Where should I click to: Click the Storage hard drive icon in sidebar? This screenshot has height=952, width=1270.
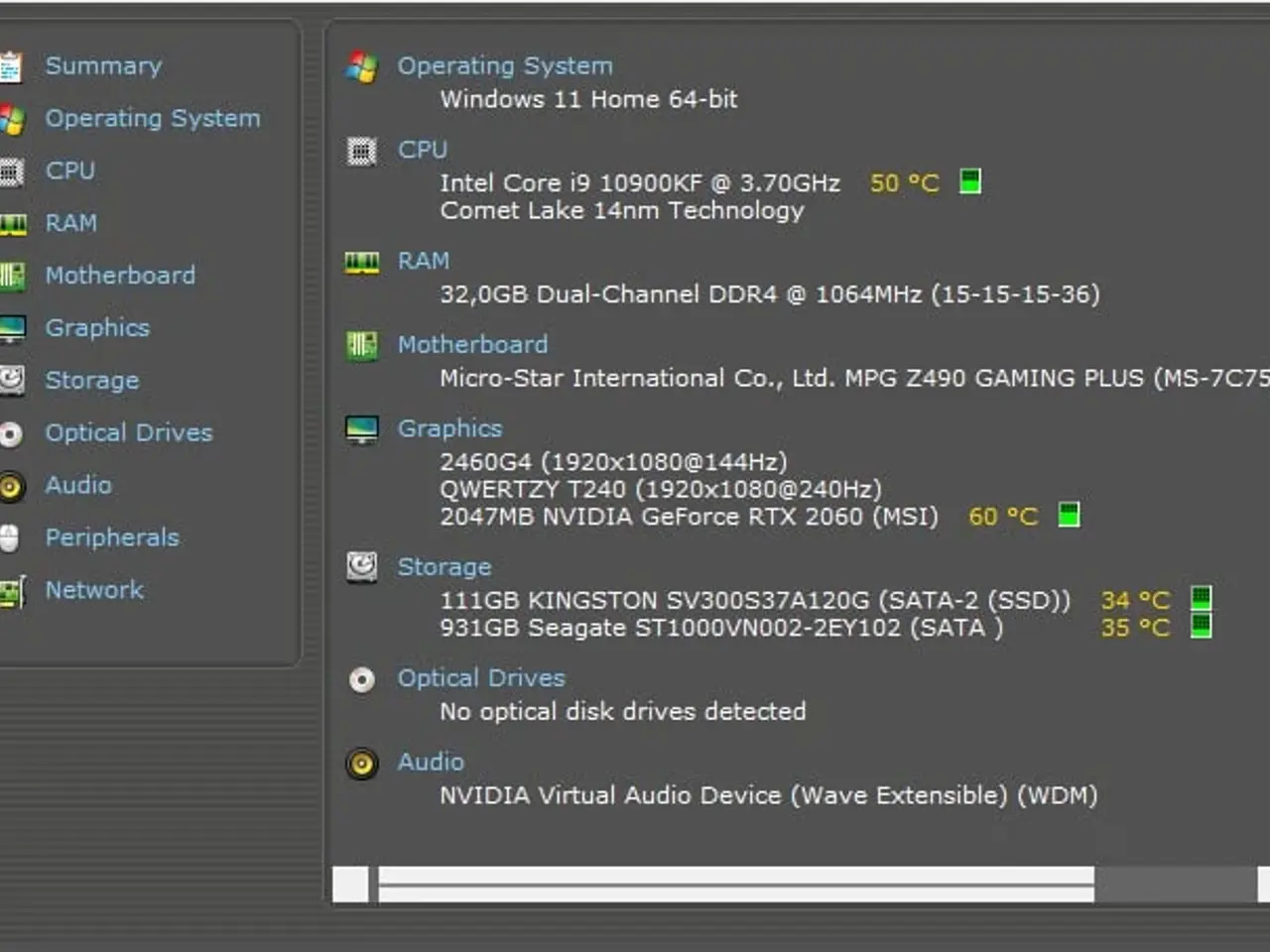click(12, 380)
